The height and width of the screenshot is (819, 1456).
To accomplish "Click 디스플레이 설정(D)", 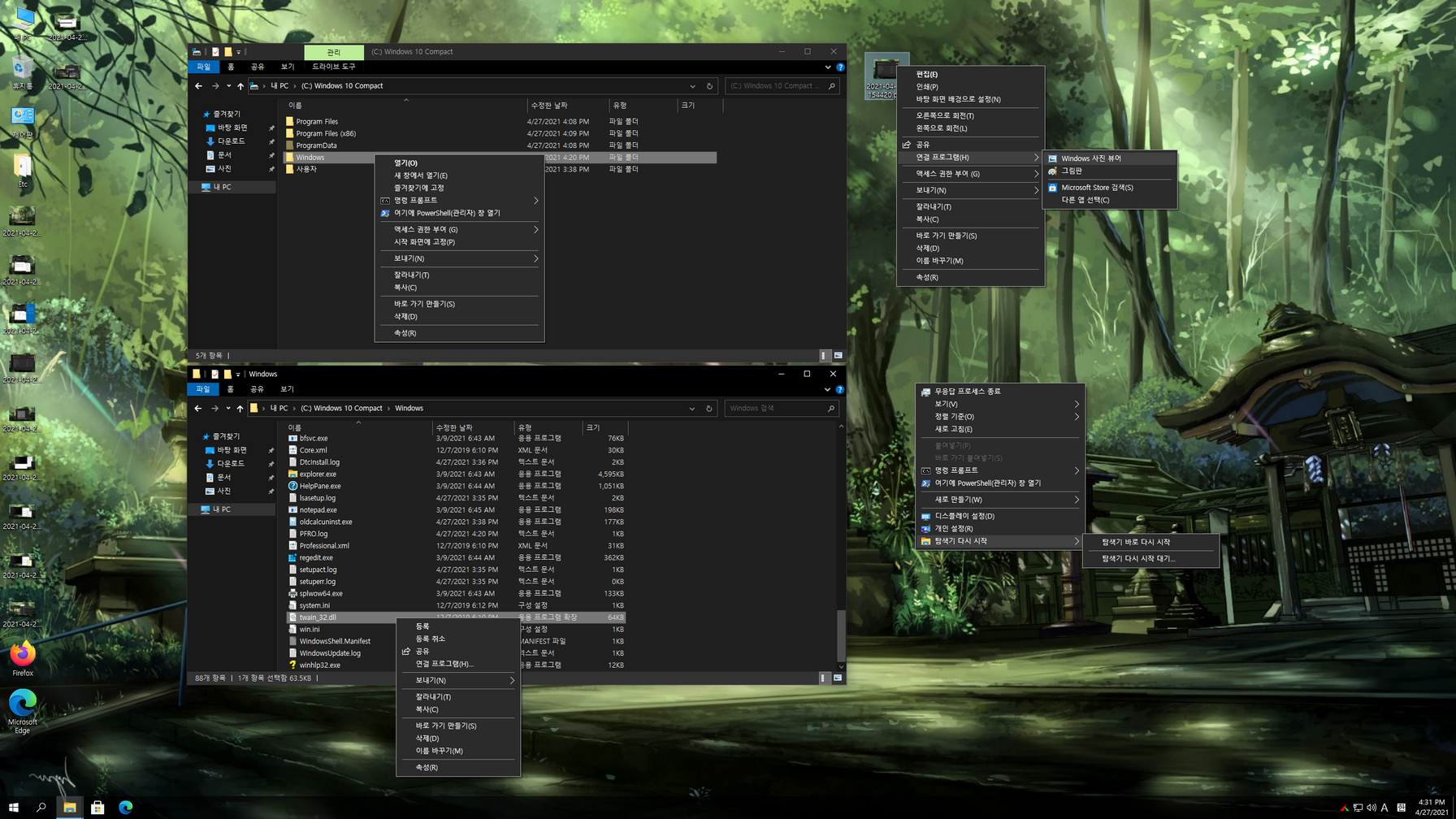I will pos(1000,516).
